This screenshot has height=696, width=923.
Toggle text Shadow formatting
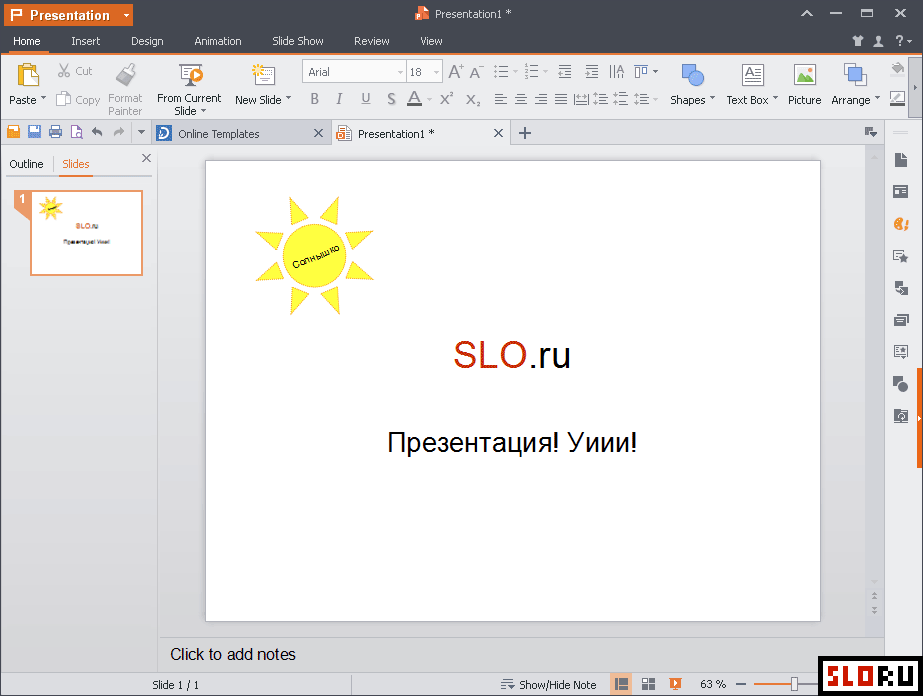pos(391,99)
